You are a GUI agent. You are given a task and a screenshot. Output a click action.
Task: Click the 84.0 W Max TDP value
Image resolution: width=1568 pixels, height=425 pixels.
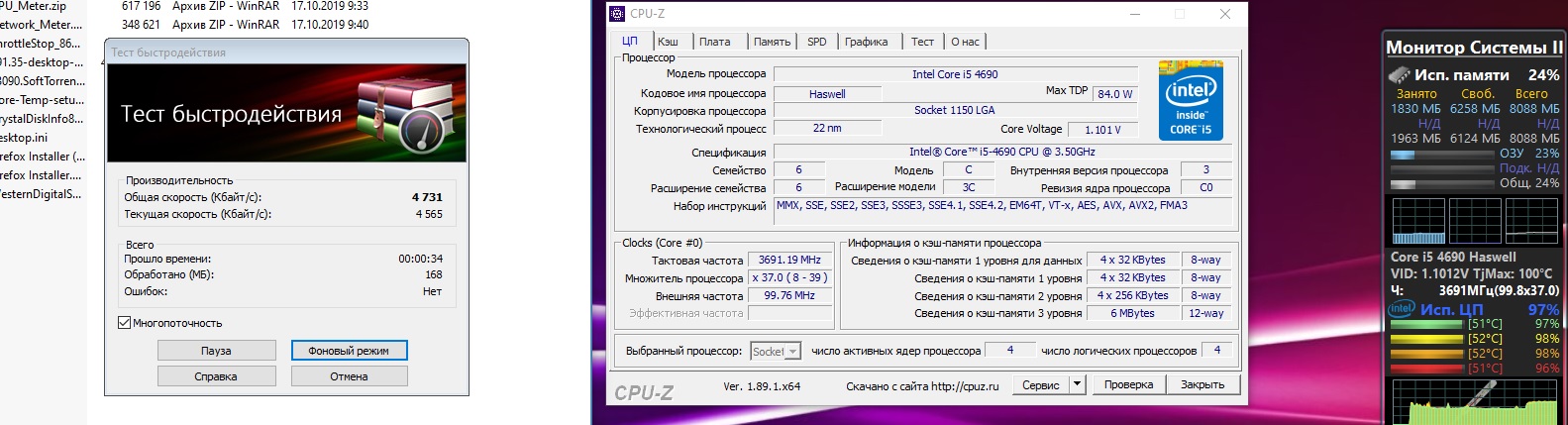[1114, 94]
